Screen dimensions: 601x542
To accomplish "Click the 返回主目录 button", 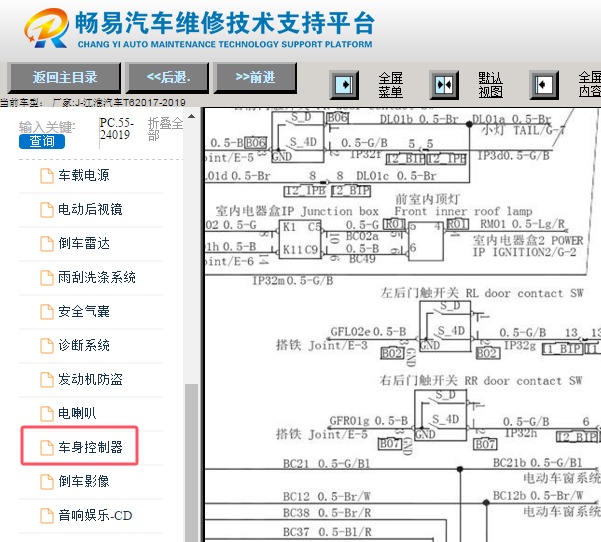I will pos(64,77).
